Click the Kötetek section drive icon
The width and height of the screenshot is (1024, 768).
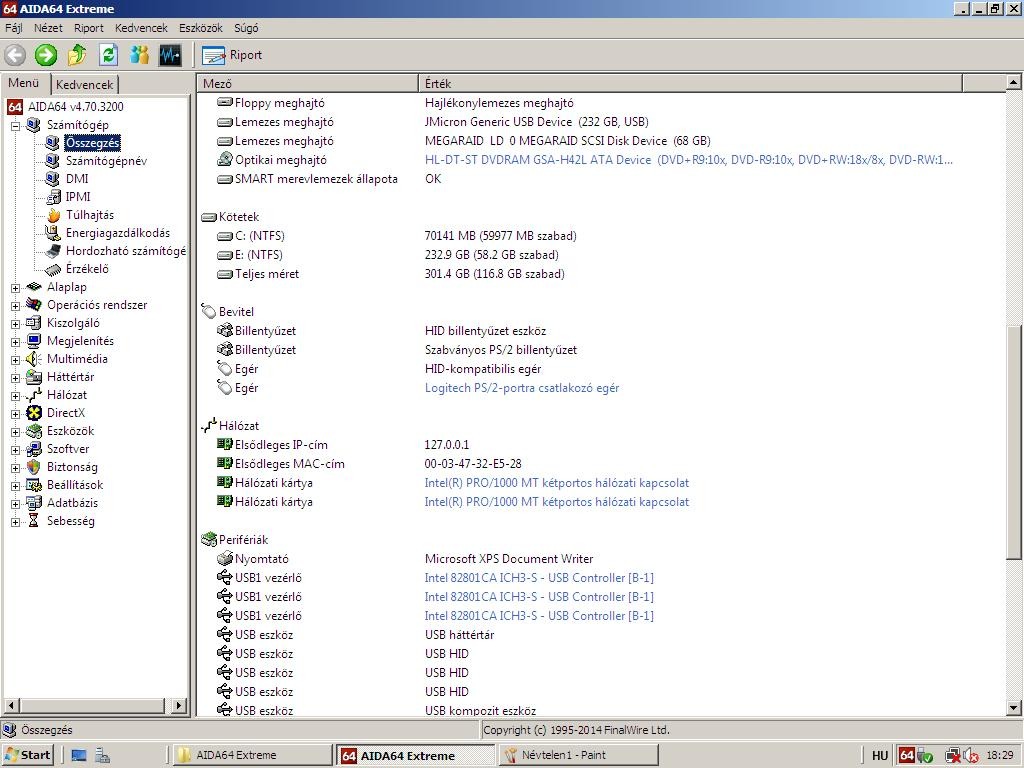point(209,217)
